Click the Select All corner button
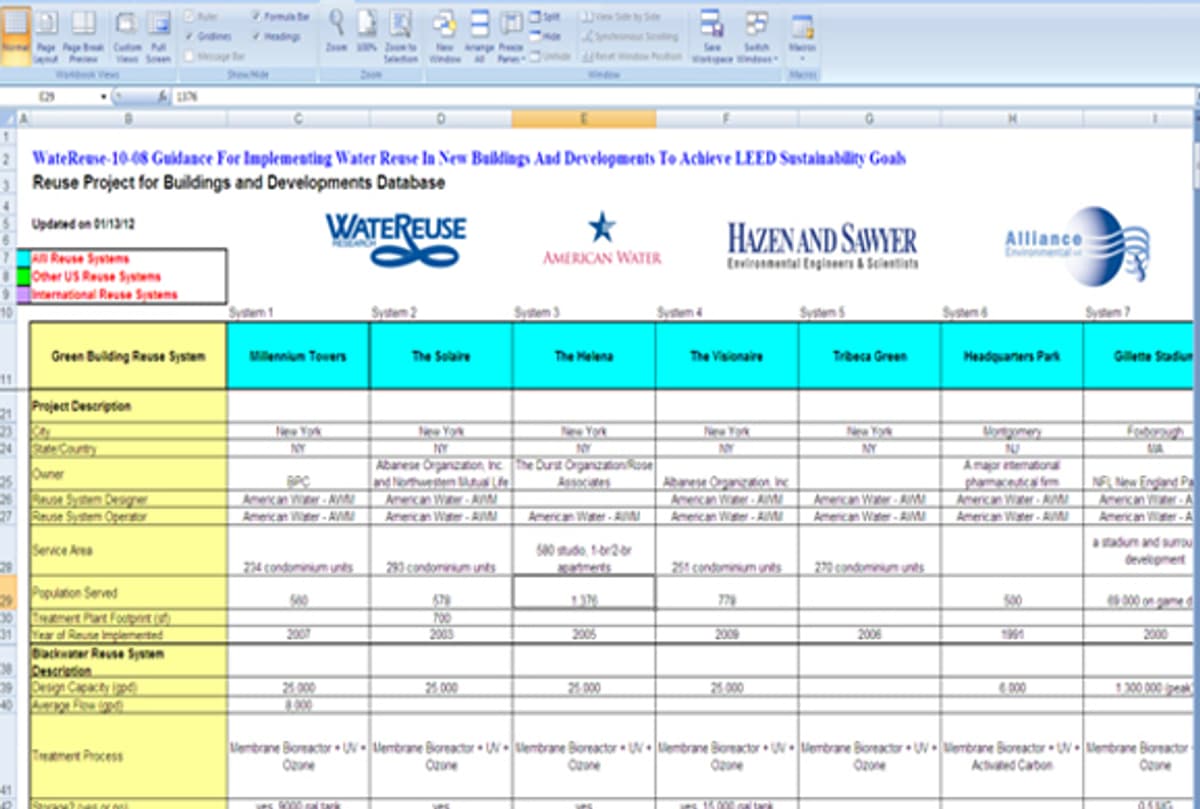Viewport: 1200px width, 809px height. pyautogui.click(x=8, y=119)
